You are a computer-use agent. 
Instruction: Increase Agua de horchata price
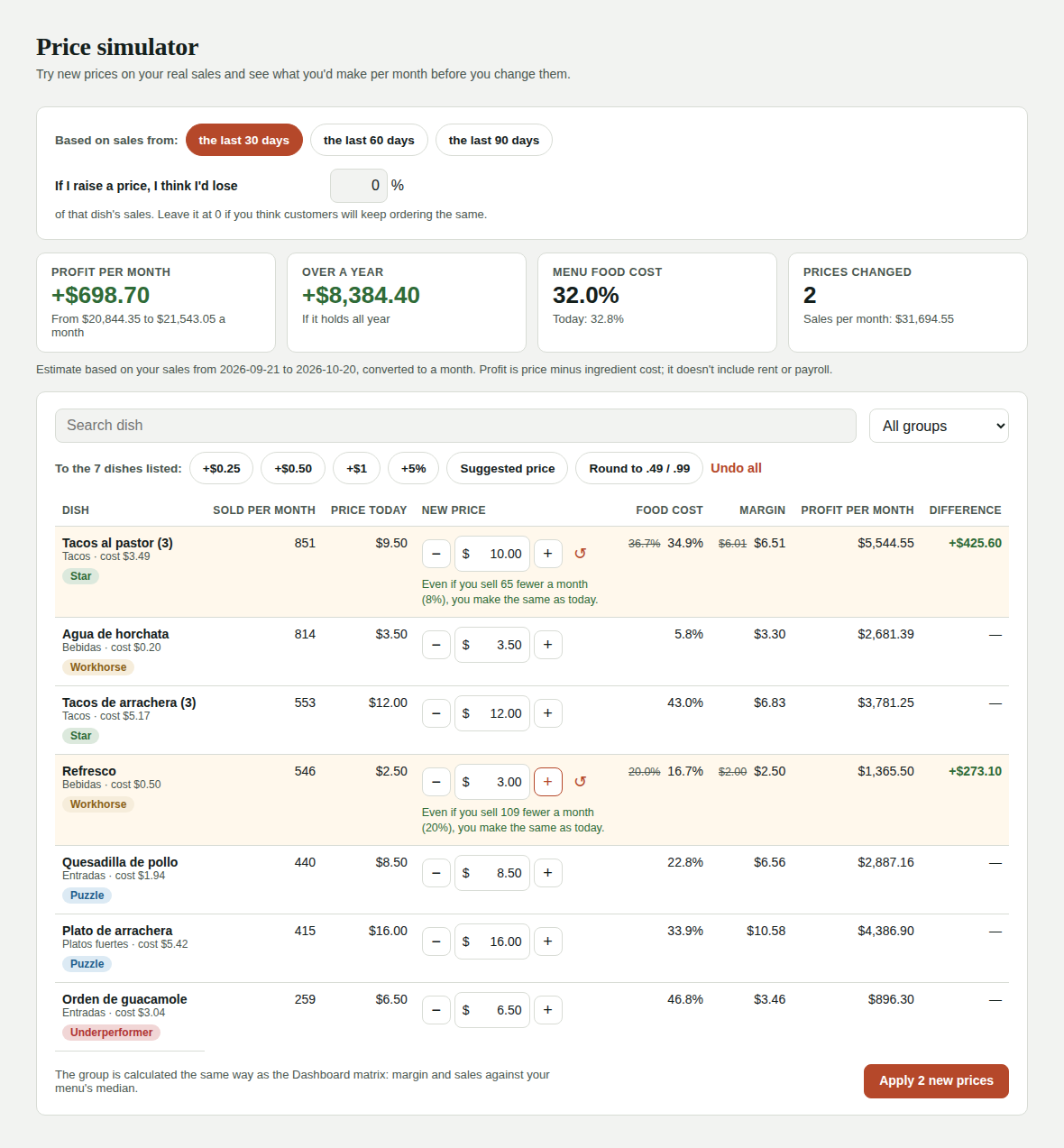[548, 645]
